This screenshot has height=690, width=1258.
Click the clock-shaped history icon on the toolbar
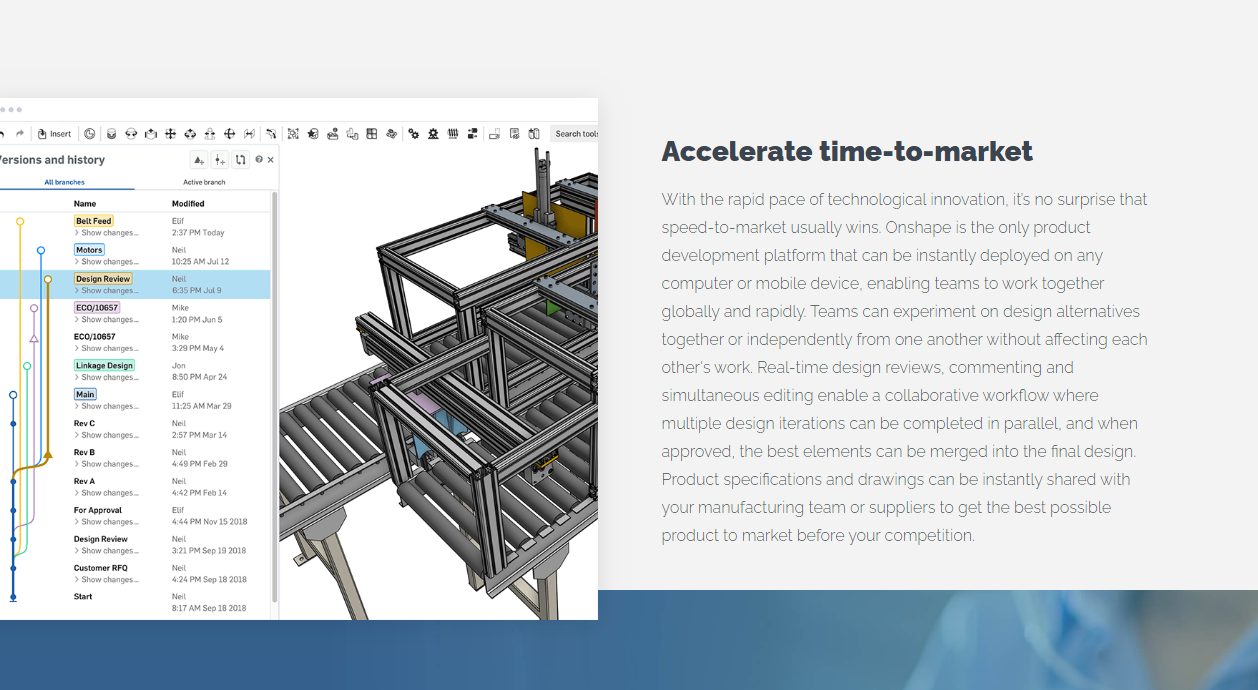click(89, 133)
